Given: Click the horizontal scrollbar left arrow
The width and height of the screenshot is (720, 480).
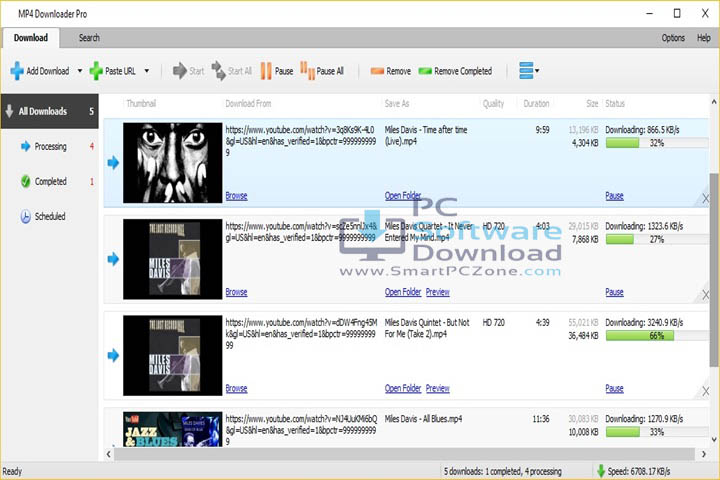Looking at the screenshot, I should (108, 454).
